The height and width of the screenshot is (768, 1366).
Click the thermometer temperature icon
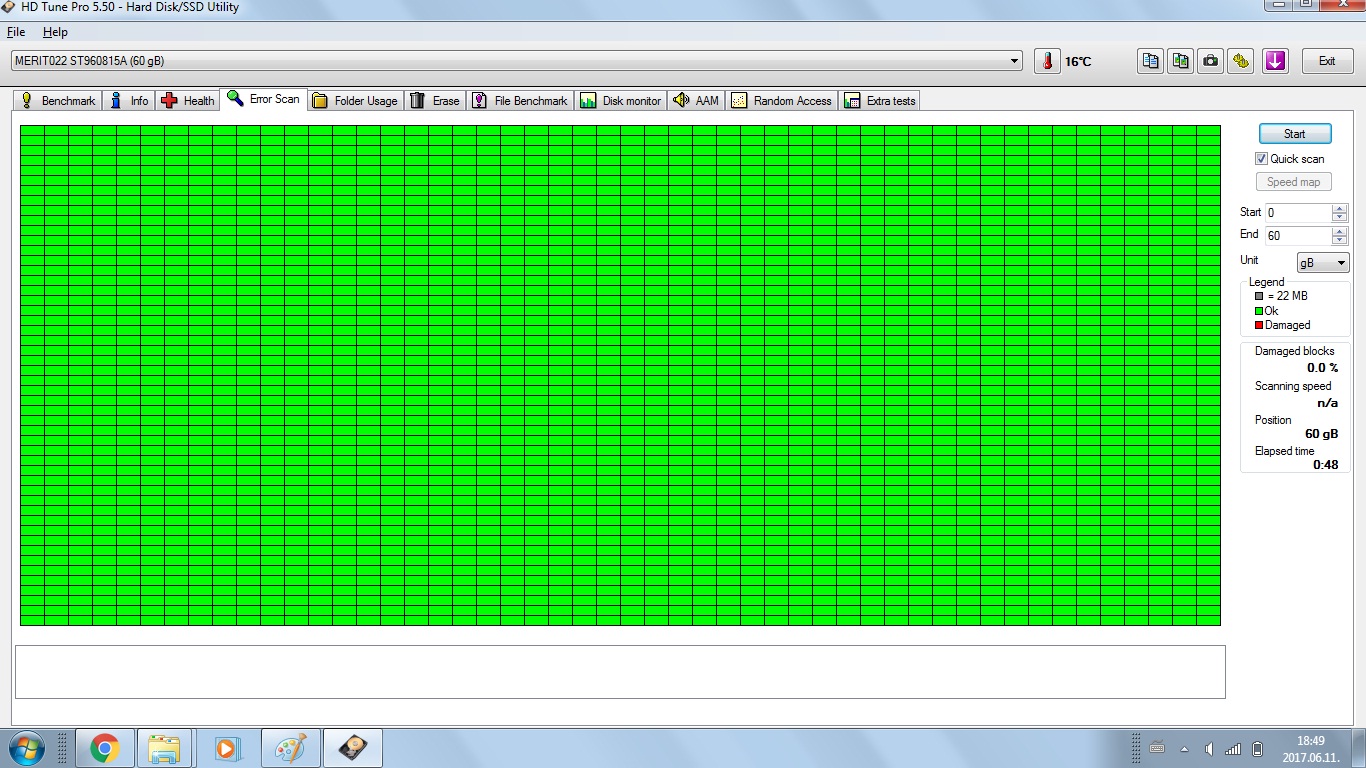[1047, 61]
